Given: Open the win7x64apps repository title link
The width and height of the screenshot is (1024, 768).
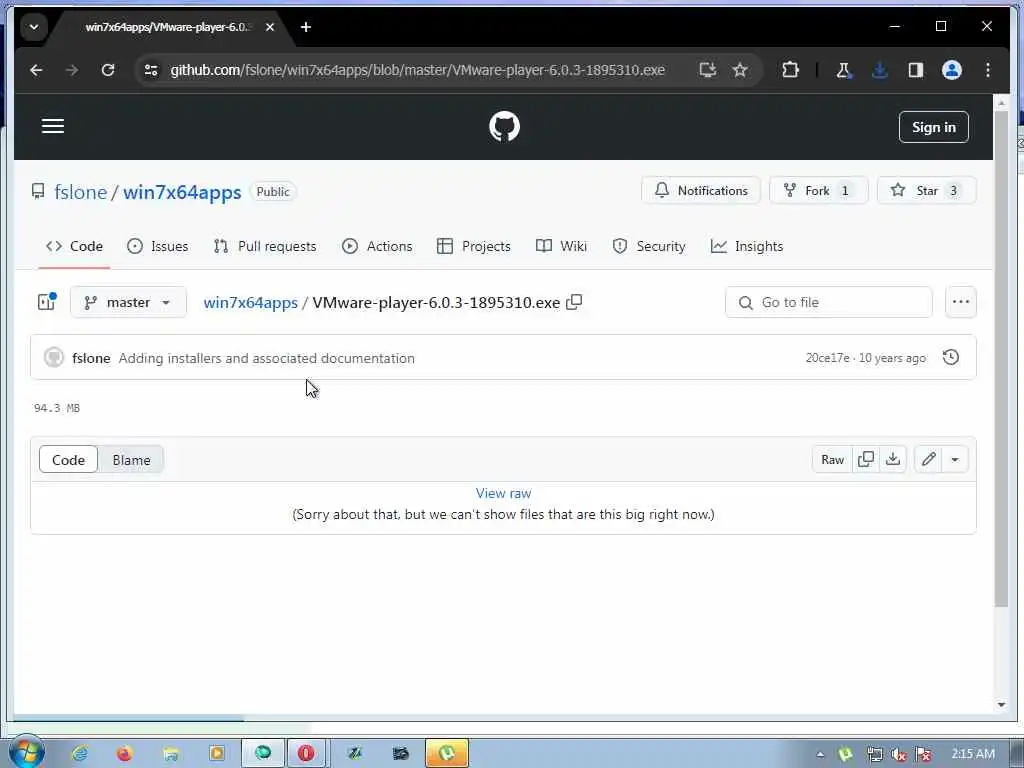Looking at the screenshot, I should point(182,192).
